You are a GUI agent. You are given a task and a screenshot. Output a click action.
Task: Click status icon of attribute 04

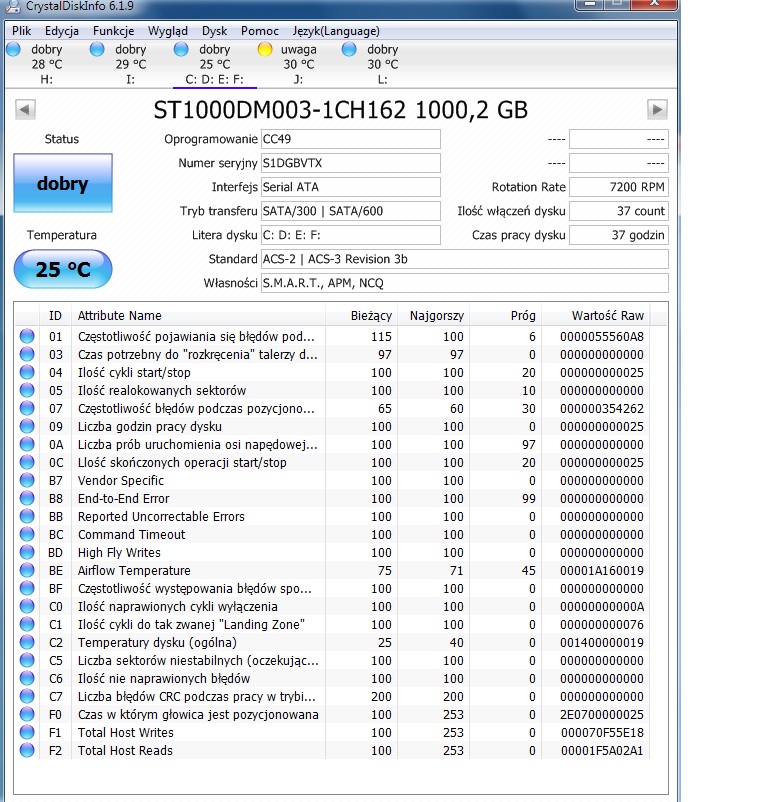(27, 372)
